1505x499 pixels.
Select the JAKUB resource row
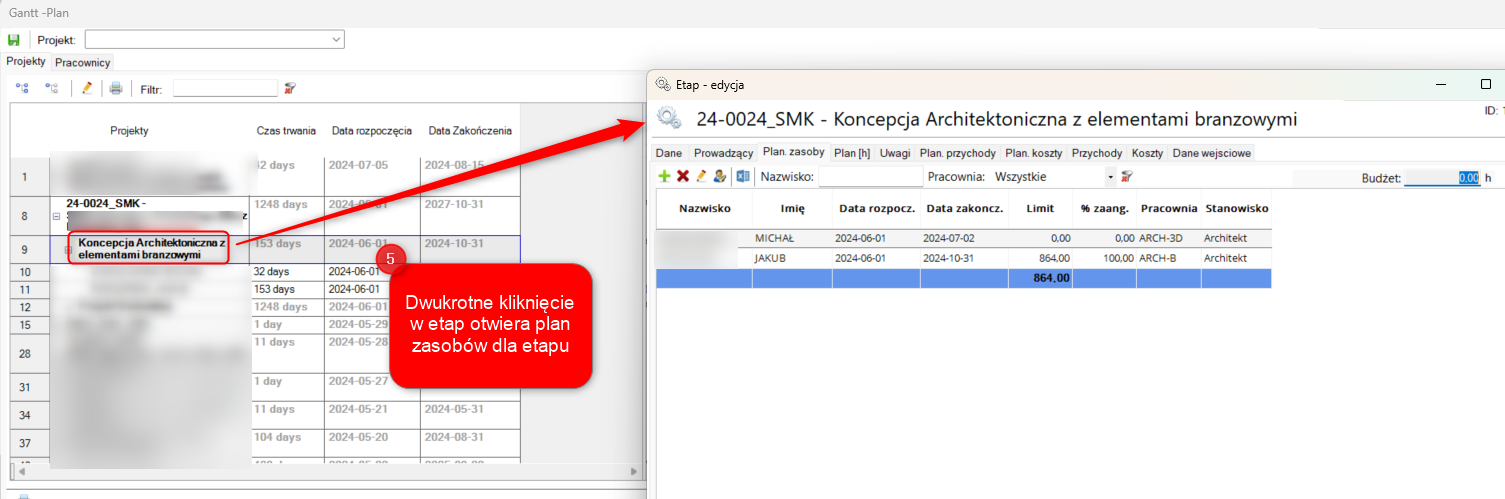(x=964, y=258)
